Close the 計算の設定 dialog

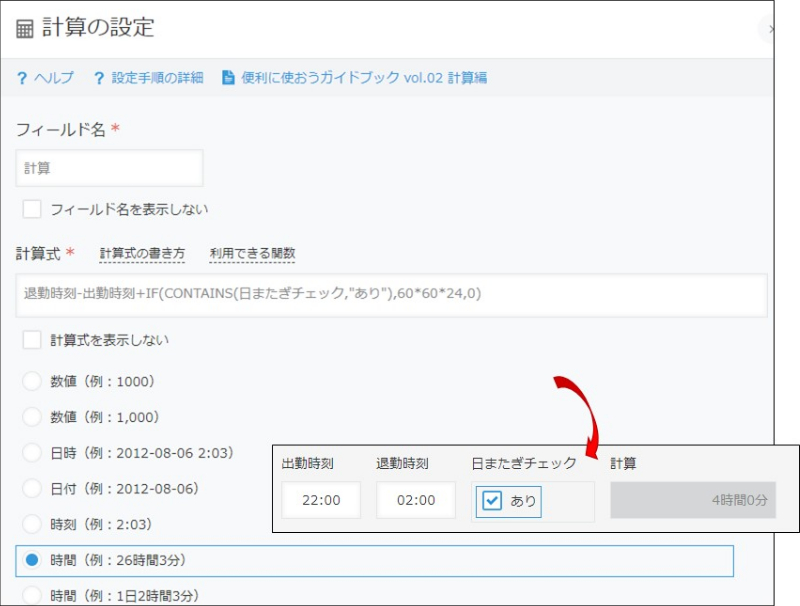[x=769, y=29]
